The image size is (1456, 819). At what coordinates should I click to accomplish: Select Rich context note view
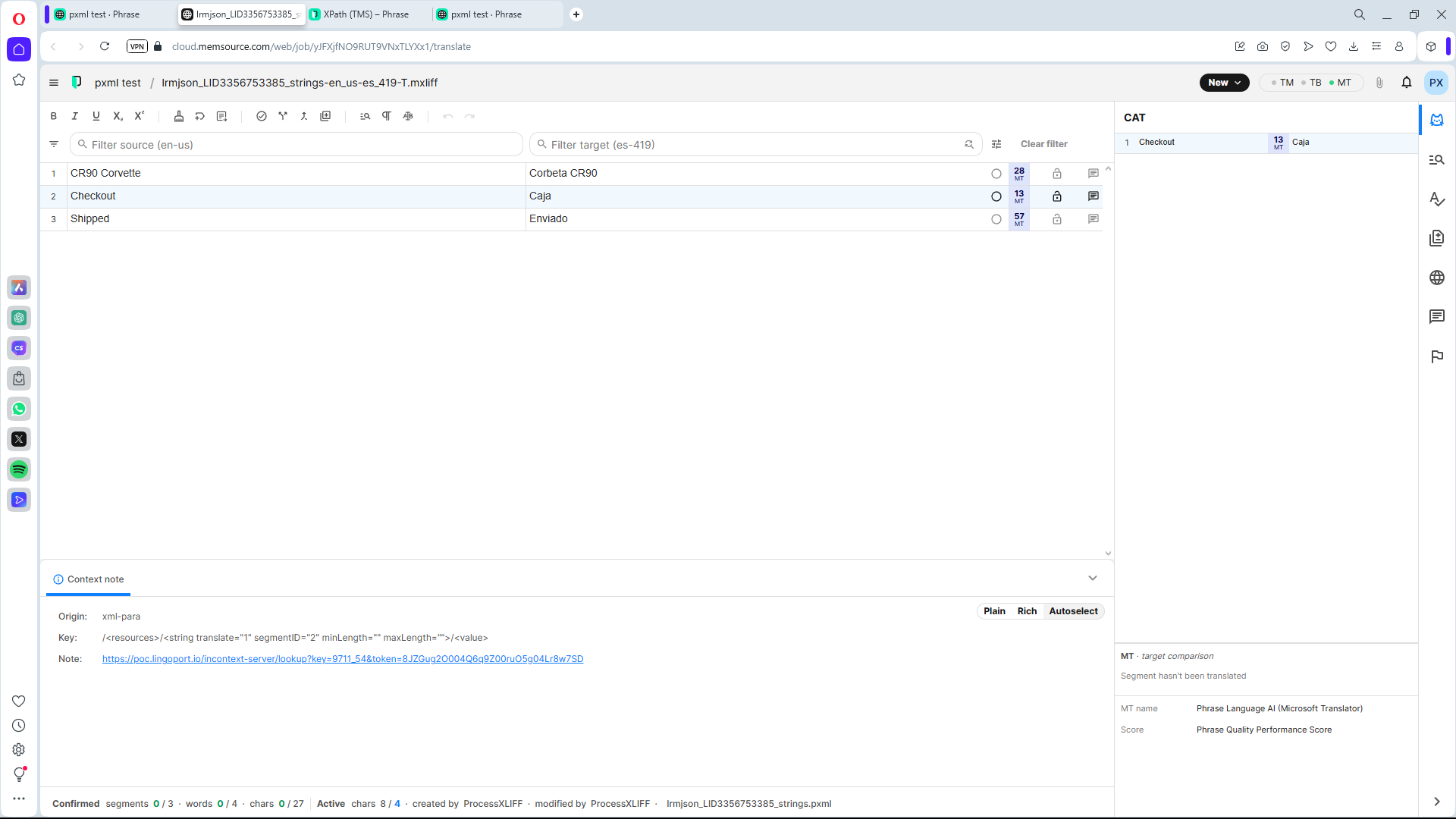click(1027, 611)
